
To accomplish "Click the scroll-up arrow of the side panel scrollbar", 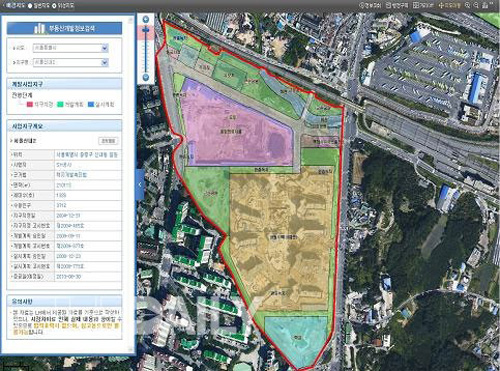I will (131, 21).
